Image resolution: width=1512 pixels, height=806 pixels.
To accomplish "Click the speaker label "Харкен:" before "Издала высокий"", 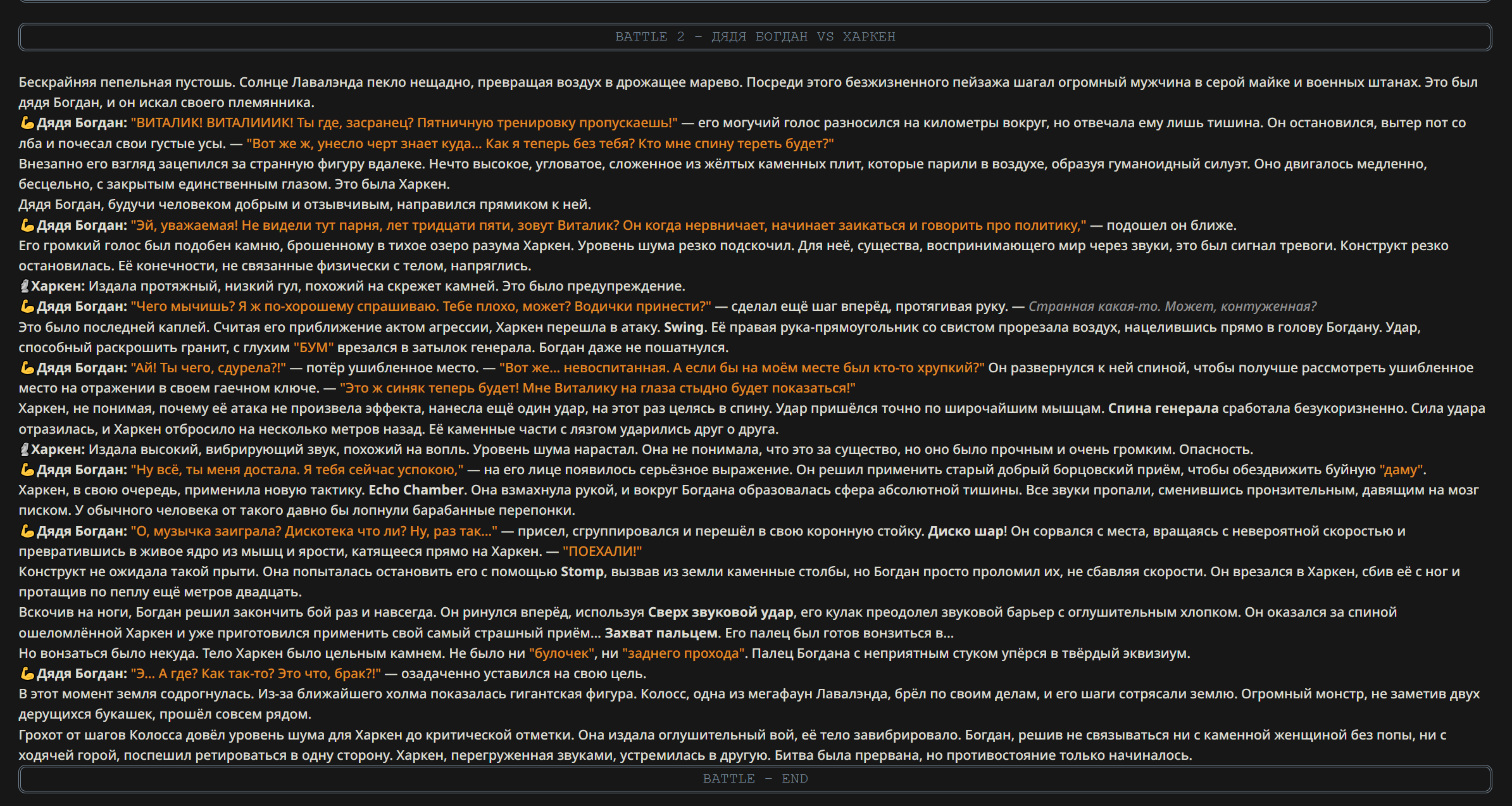I will 58,450.
